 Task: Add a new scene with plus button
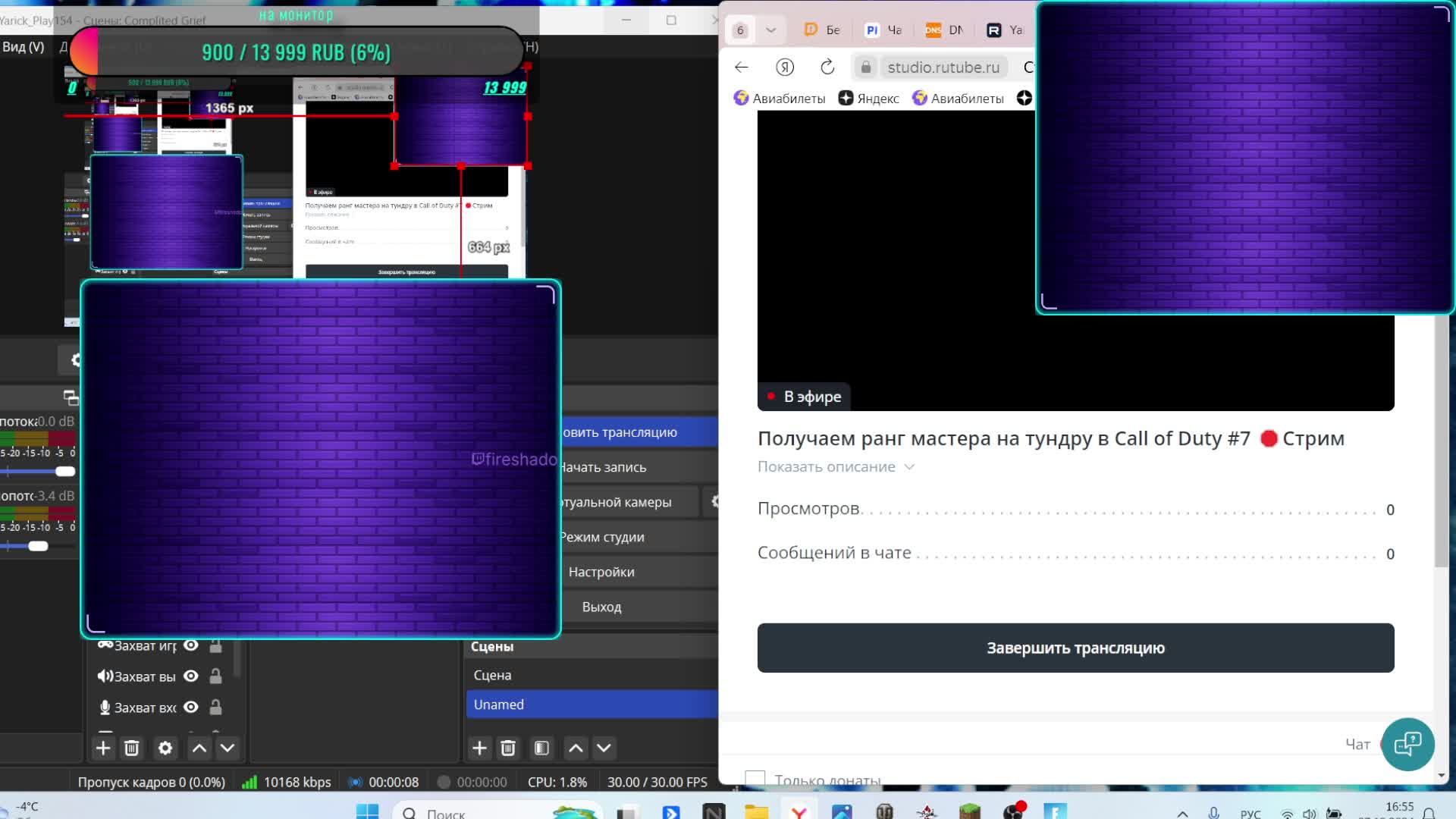coord(479,748)
